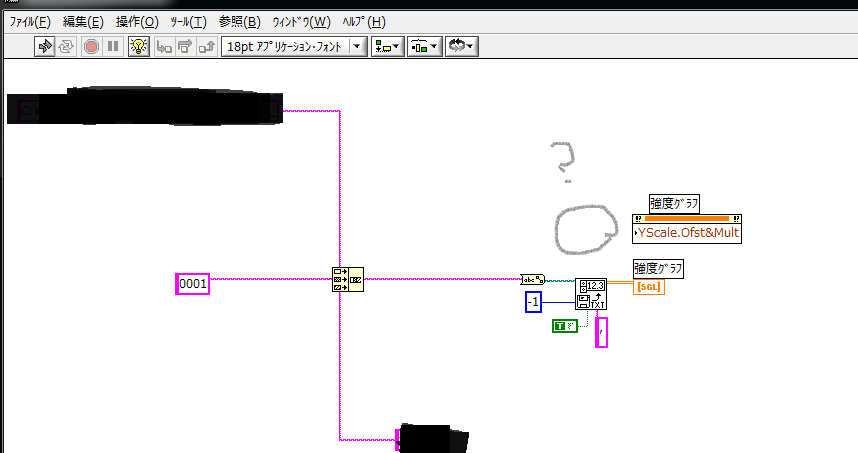Click the YScale.Ofst&Mult property item
Image resolution: width=858 pixels, height=453 pixels.
(687, 233)
